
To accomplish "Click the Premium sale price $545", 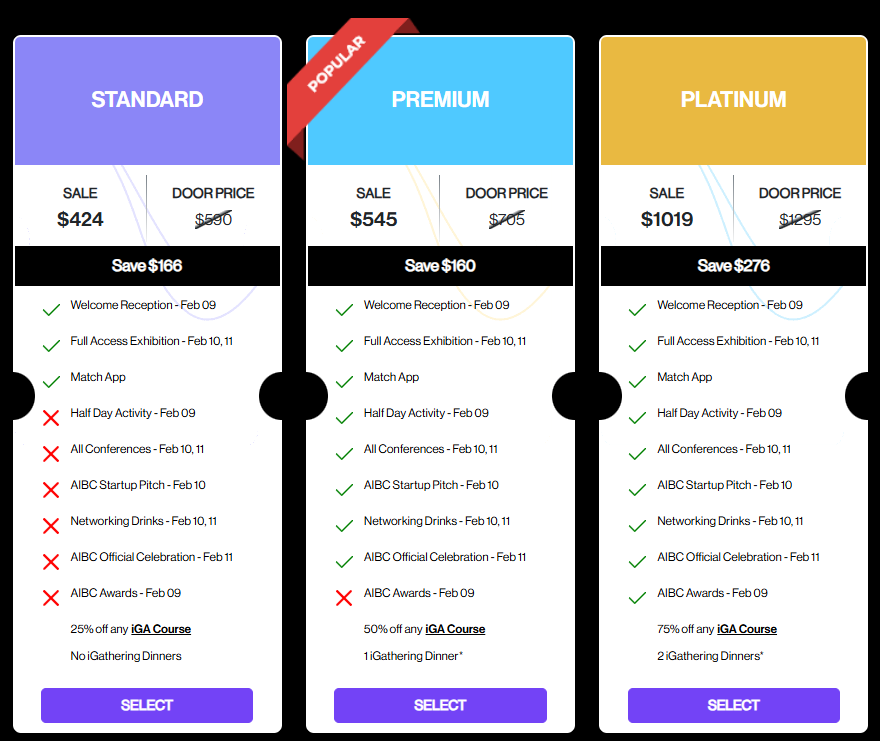I will pyautogui.click(x=373, y=219).
